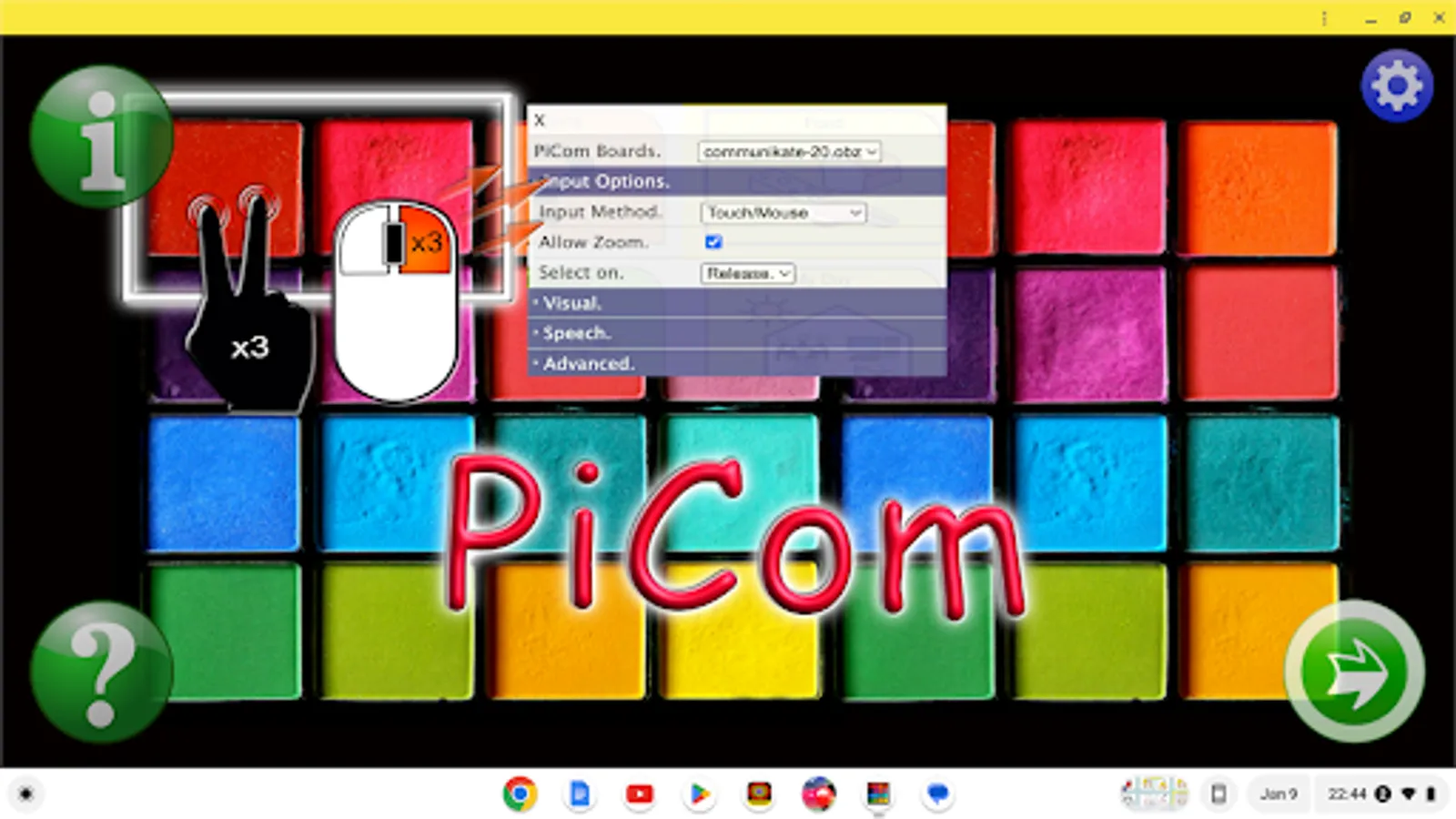The width and height of the screenshot is (1456, 819).
Task: Open the PiCom Boards dropdown
Action: click(789, 151)
